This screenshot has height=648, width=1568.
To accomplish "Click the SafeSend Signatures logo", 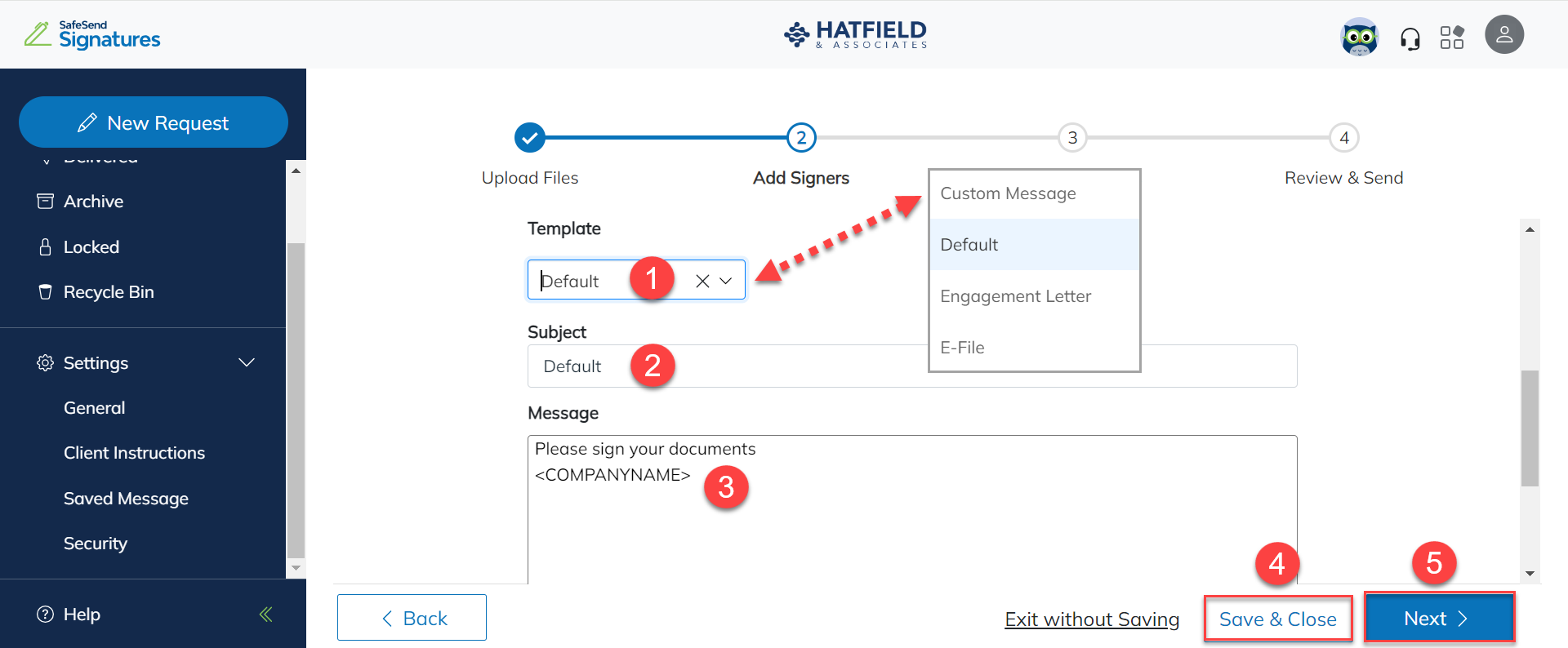I will point(91,33).
